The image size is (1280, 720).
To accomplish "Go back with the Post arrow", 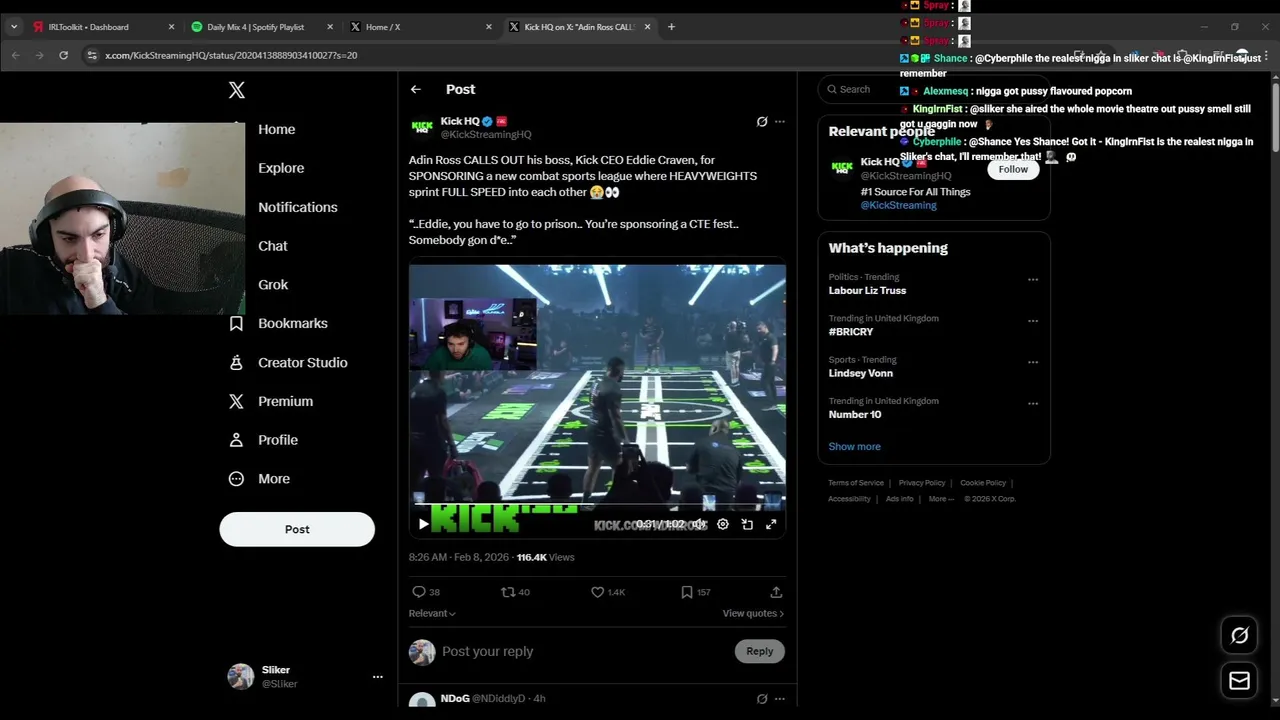I will (x=415, y=89).
